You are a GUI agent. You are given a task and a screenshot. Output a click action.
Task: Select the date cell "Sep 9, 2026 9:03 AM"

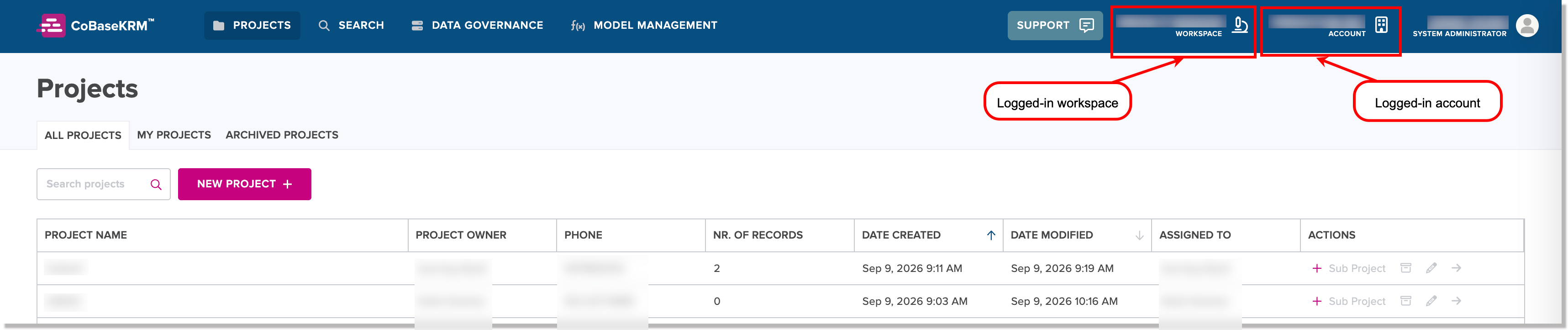[915, 301]
